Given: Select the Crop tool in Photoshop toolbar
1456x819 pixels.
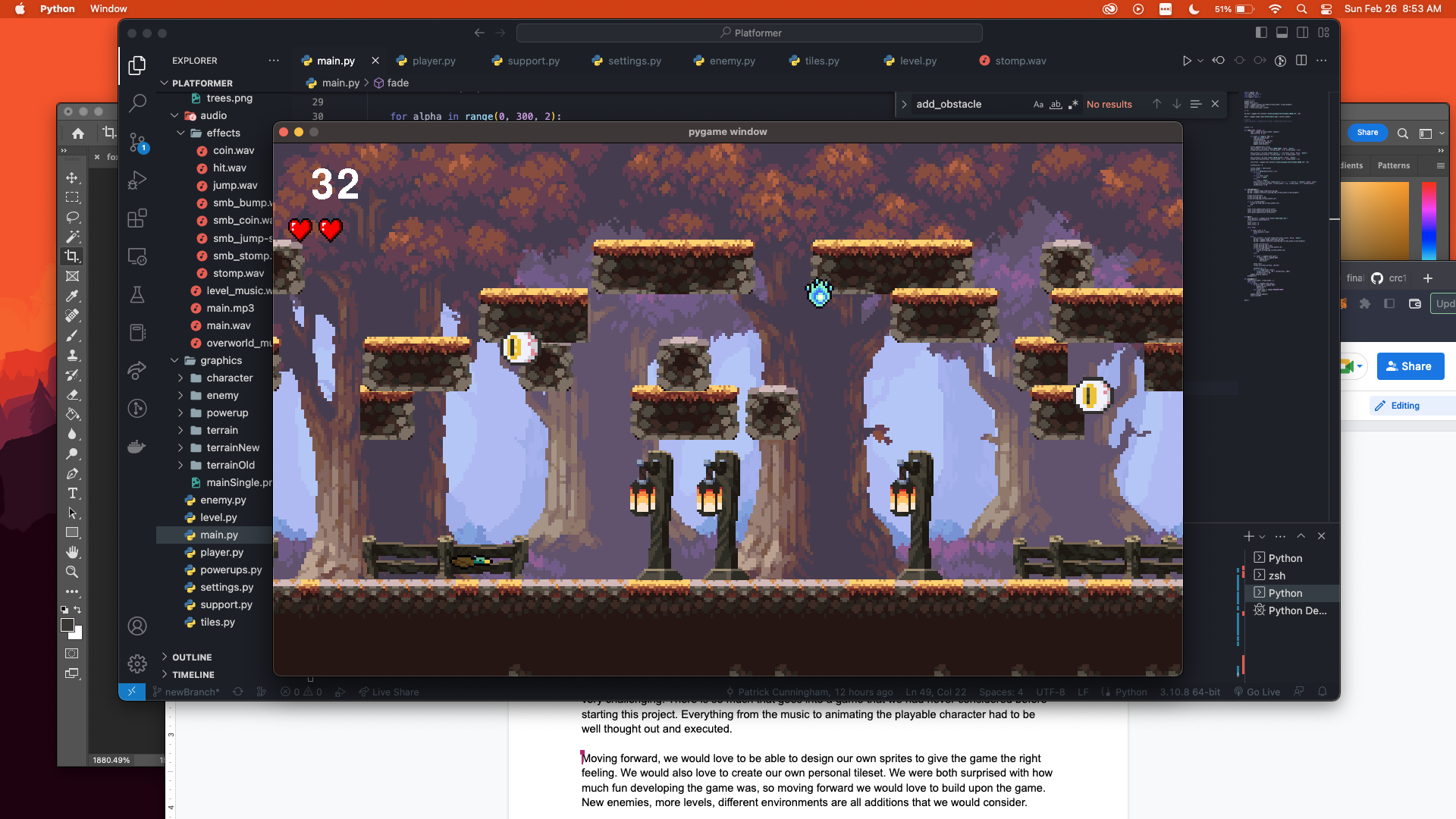Looking at the screenshot, I should (73, 256).
